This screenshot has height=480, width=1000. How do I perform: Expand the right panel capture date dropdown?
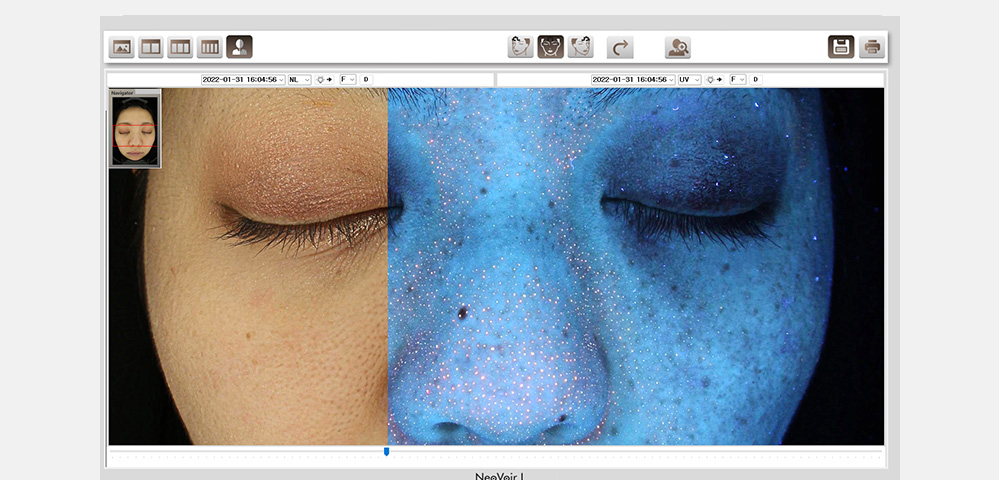point(633,79)
